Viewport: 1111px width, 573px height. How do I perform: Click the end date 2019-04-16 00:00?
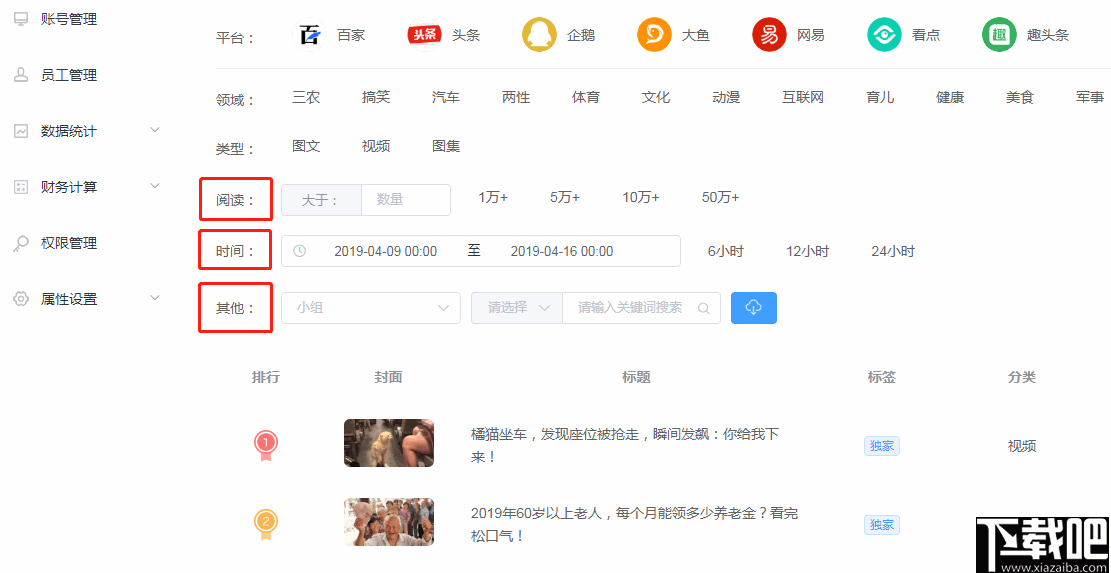point(562,251)
